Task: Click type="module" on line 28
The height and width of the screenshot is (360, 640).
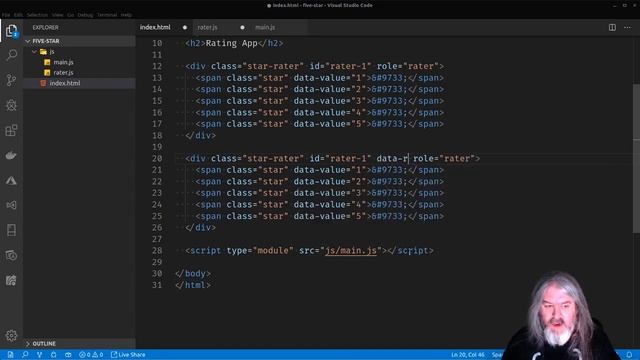Action: (x=260, y=251)
